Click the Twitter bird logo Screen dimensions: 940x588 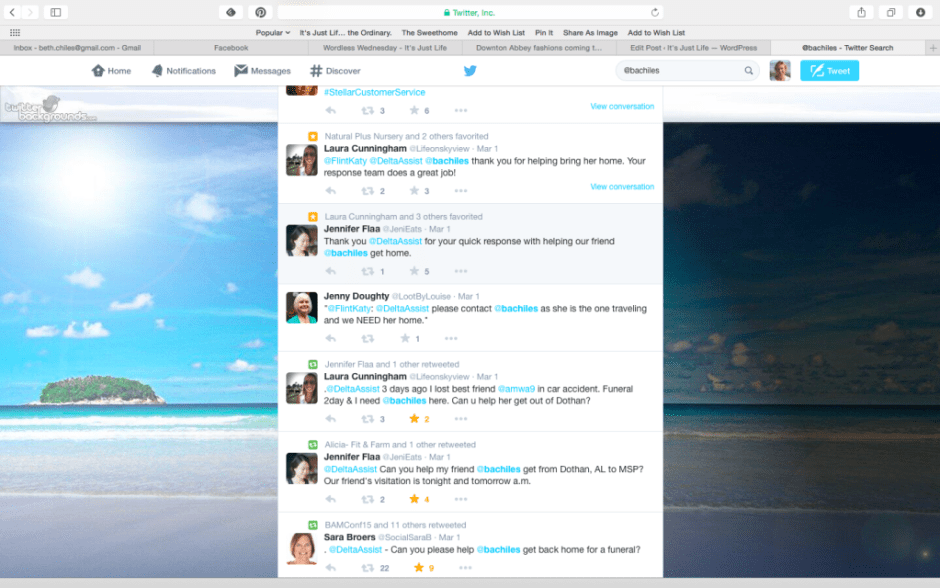(470, 71)
